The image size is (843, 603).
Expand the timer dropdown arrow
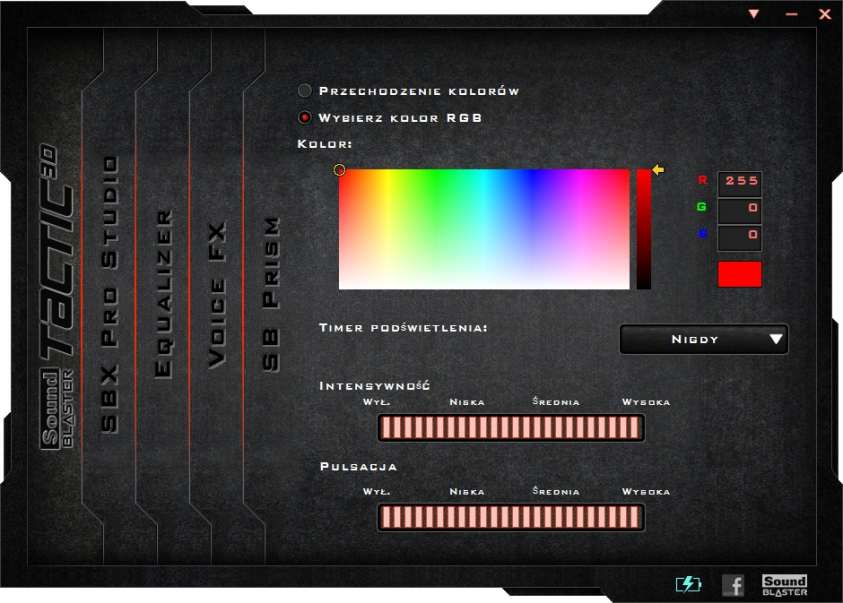click(776, 339)
